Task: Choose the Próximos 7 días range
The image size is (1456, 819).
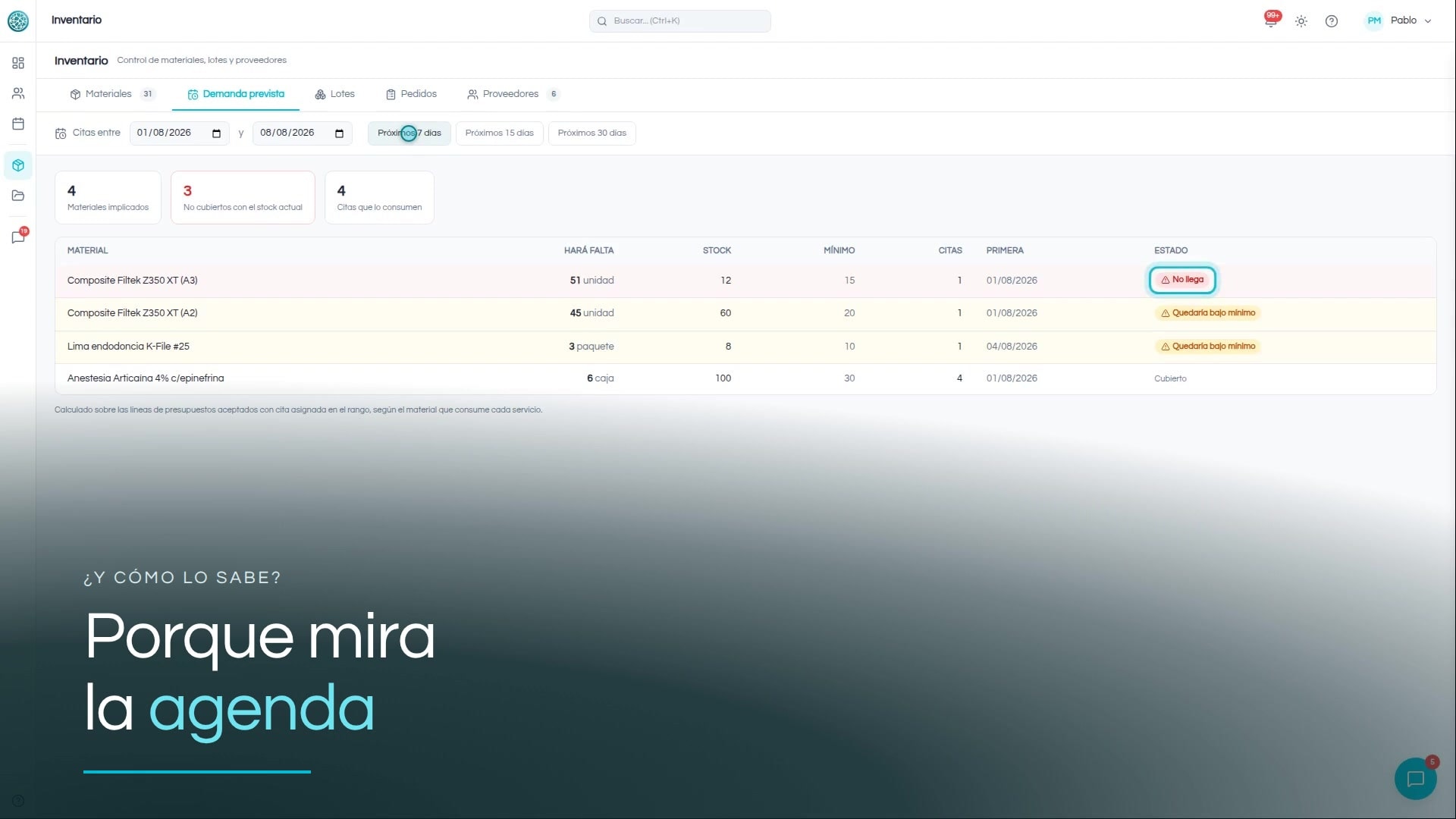Action: (x=409, y=133)
